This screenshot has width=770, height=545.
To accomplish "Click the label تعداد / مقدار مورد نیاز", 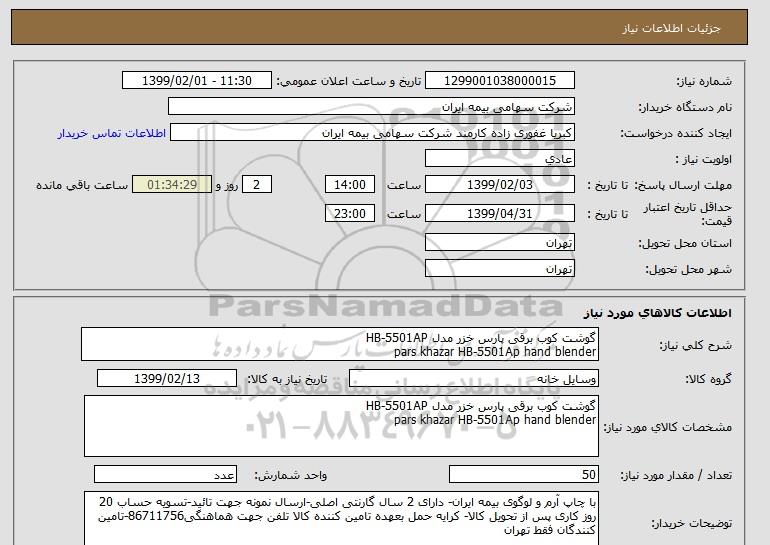I will tap(676, 475).
